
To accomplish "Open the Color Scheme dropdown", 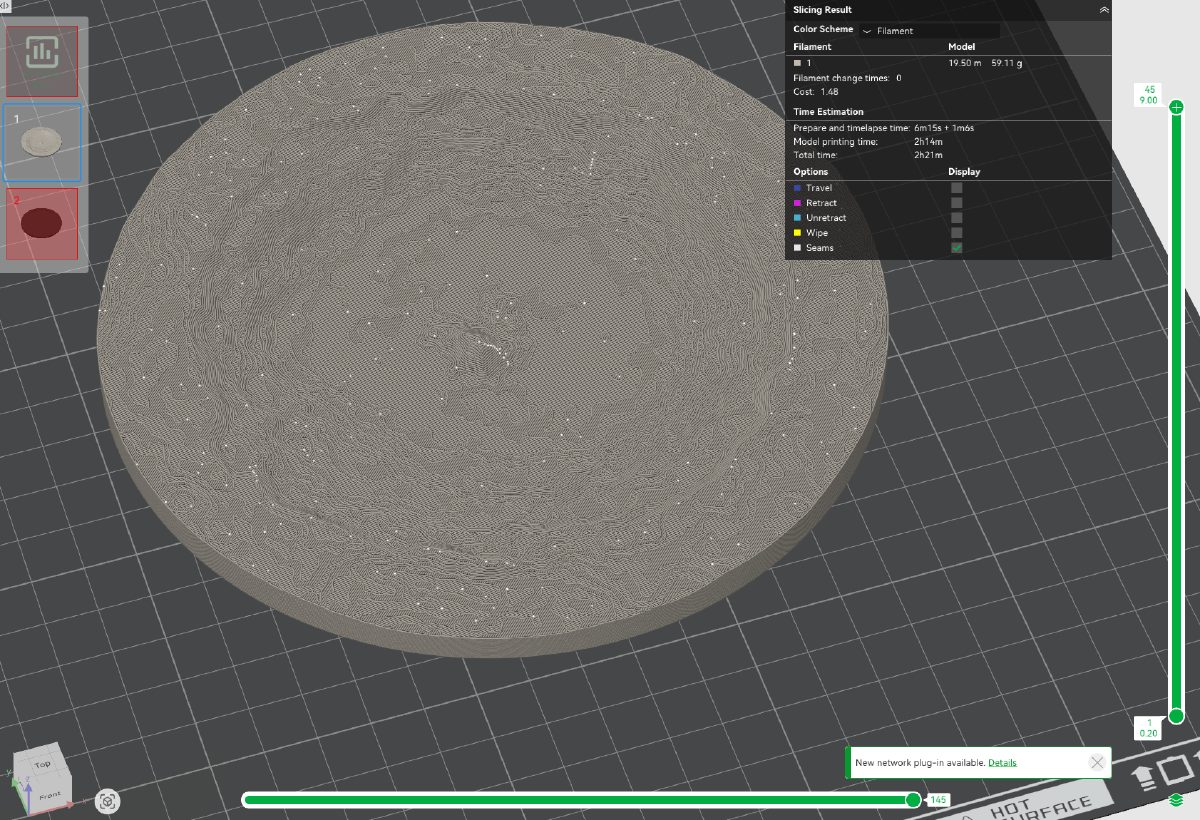I will point(929,30).
